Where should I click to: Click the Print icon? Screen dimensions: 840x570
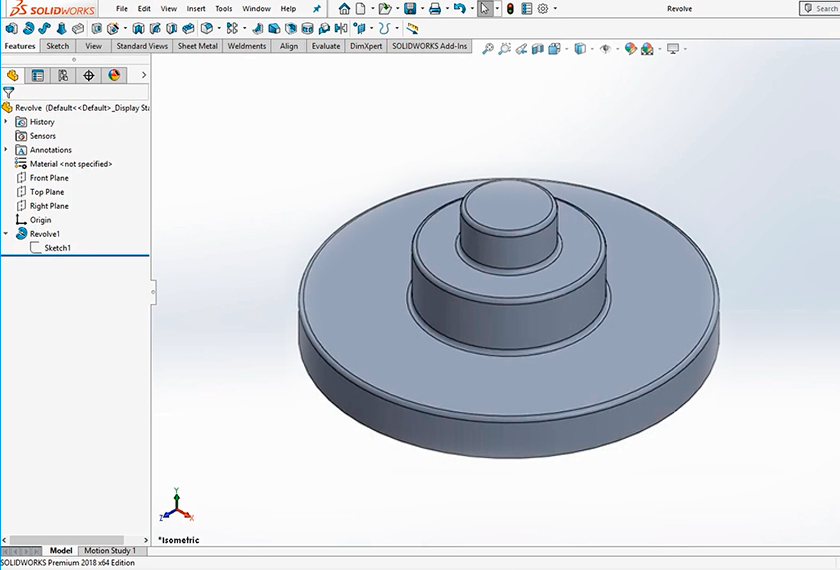pos(435,9)
